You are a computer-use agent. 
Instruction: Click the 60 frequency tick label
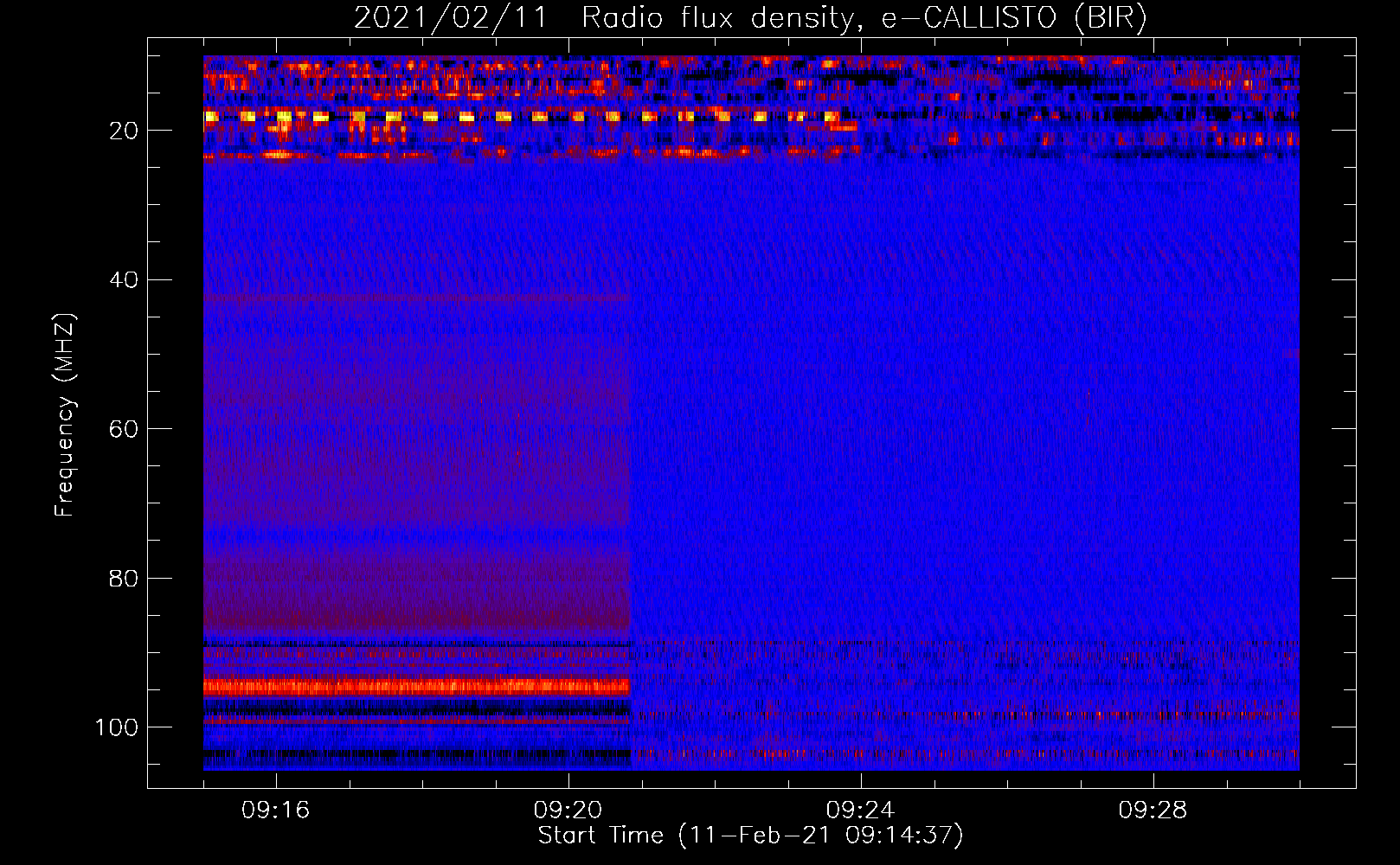(x=125, y=429)
